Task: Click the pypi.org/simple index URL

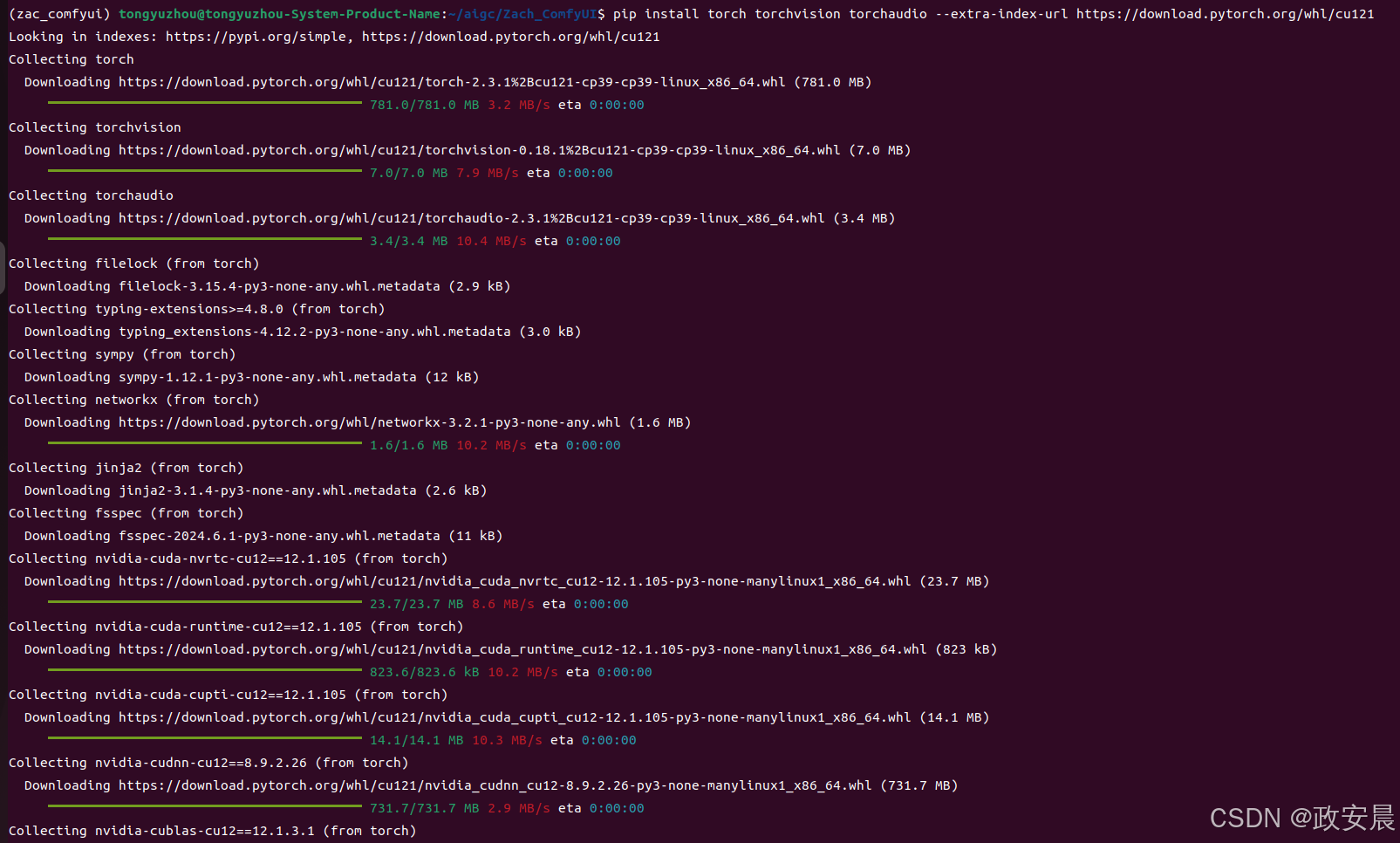Action: (256, 37)
